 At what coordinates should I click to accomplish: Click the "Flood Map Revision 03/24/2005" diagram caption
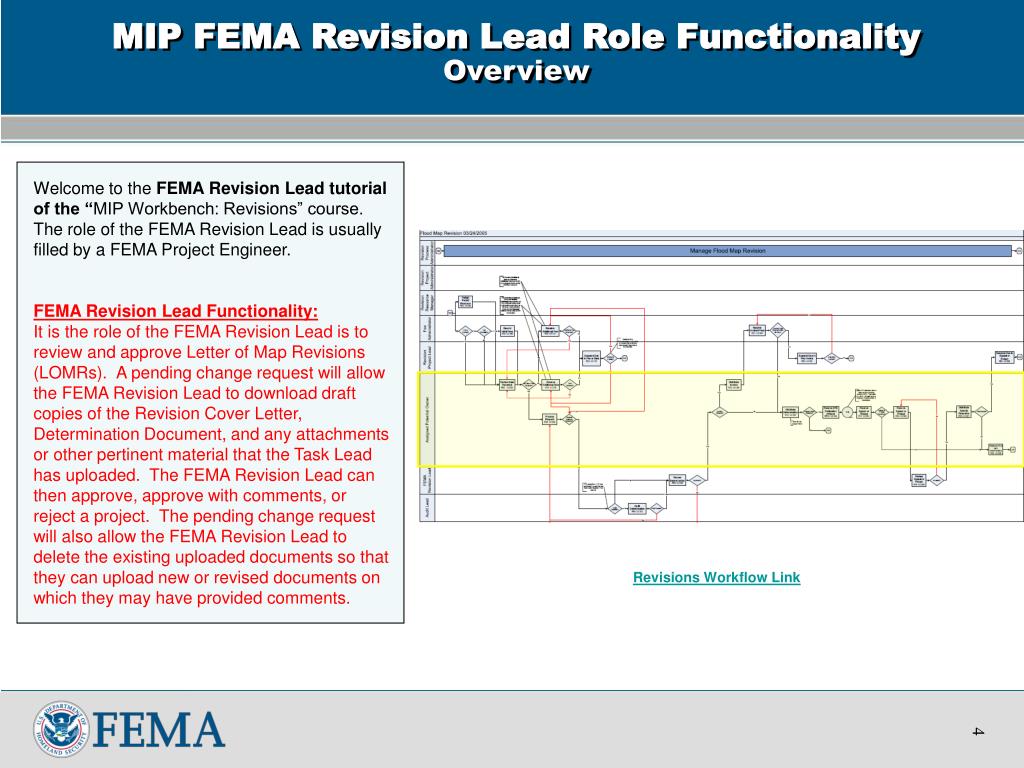453,233
